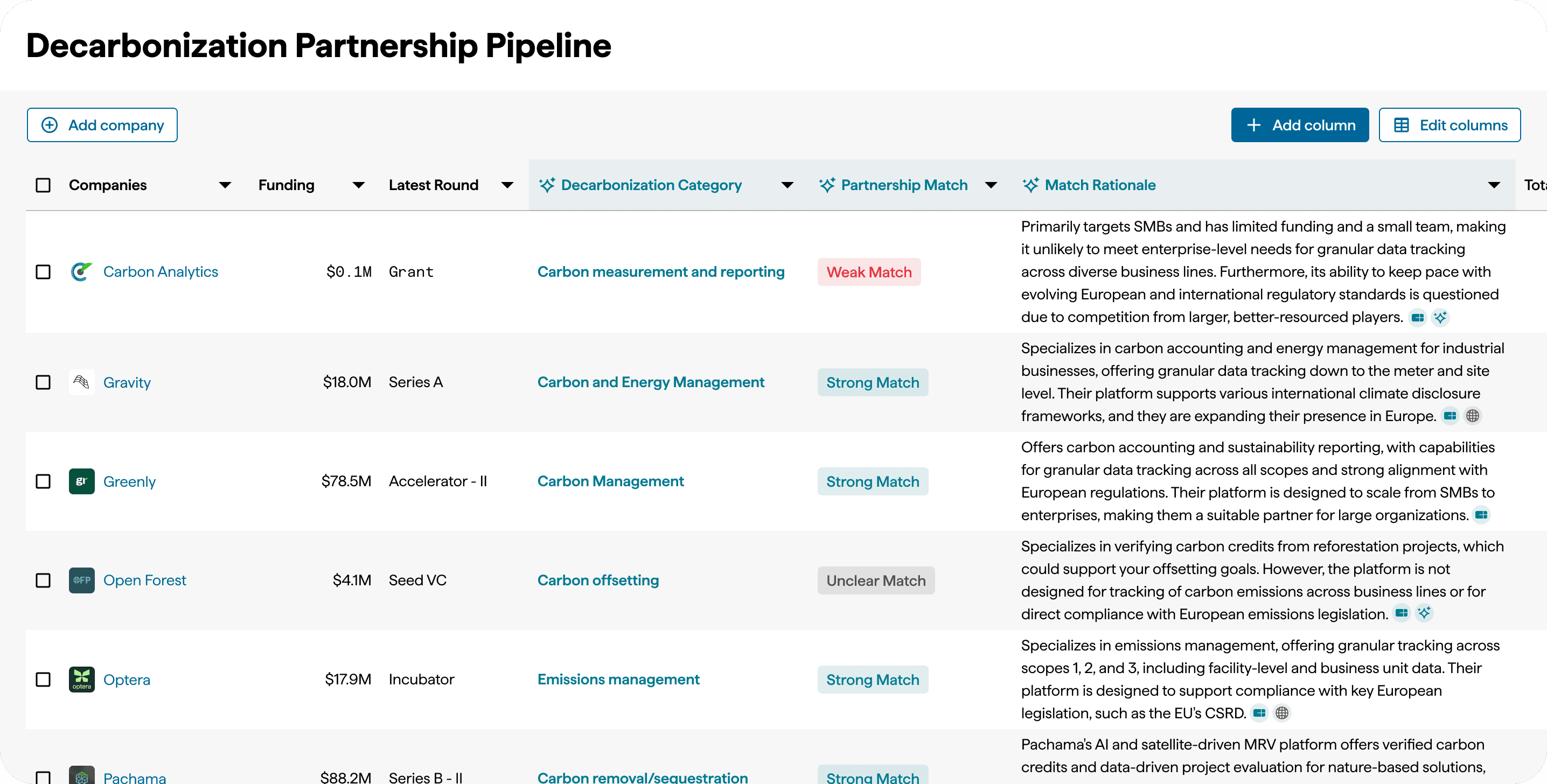Click the Weak Match tag for Carbon Analytics
Screen dimensions: 1547x784
pyautogui.click(x=868, y=272)
